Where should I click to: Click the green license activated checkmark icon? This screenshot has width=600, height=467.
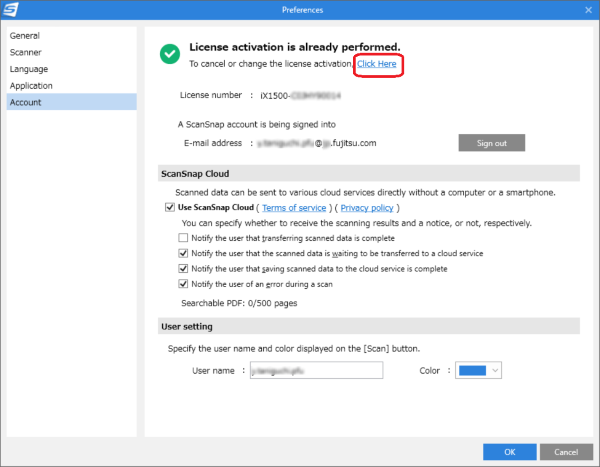click(170, 54)
